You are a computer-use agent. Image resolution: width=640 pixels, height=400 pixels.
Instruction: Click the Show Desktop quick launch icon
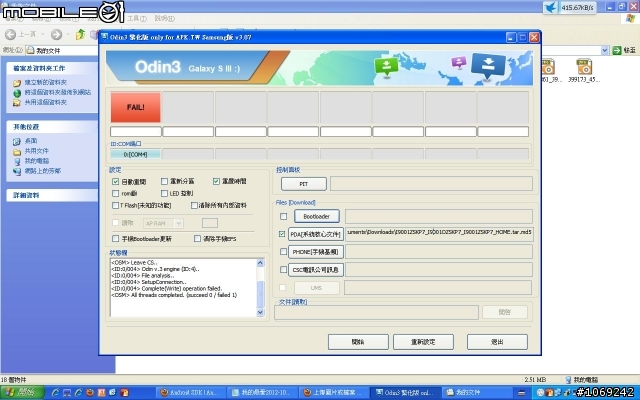click(x=67, y=393)
